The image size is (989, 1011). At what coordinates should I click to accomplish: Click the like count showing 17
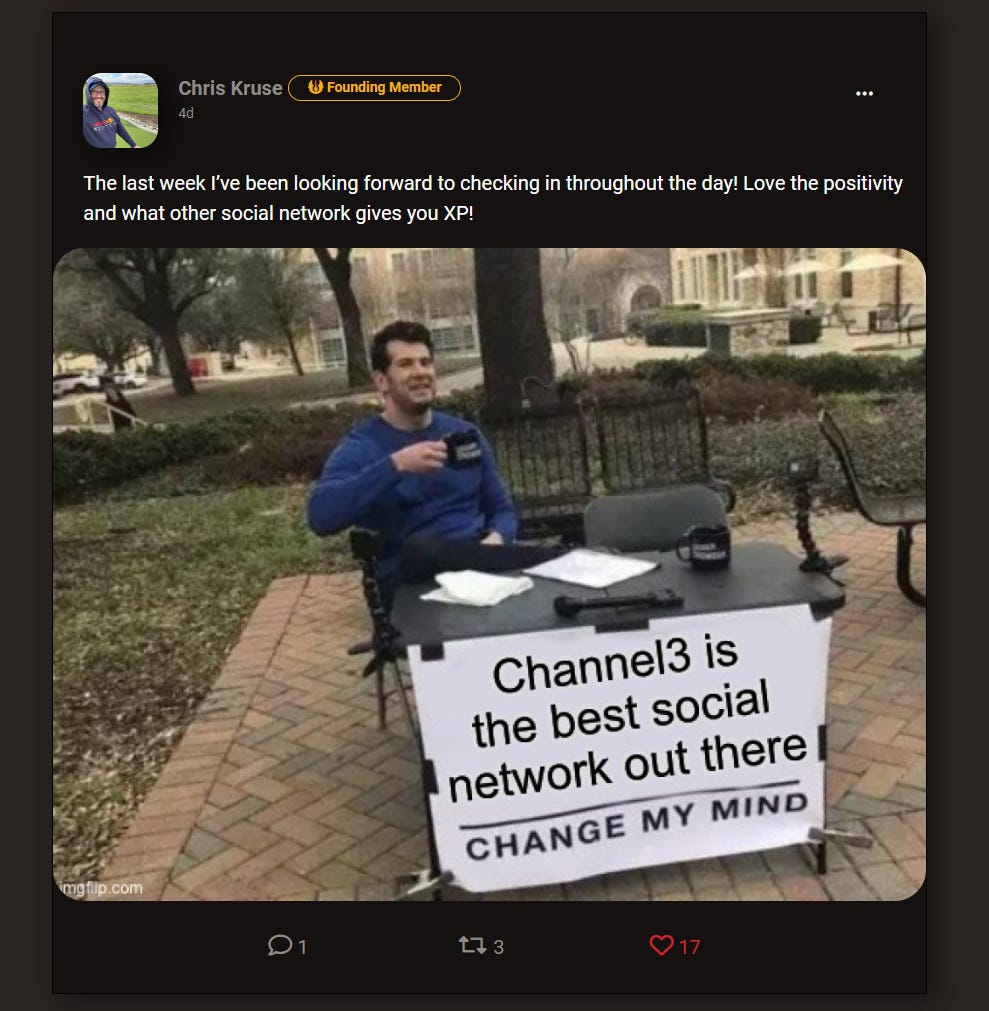click(689, 947)
